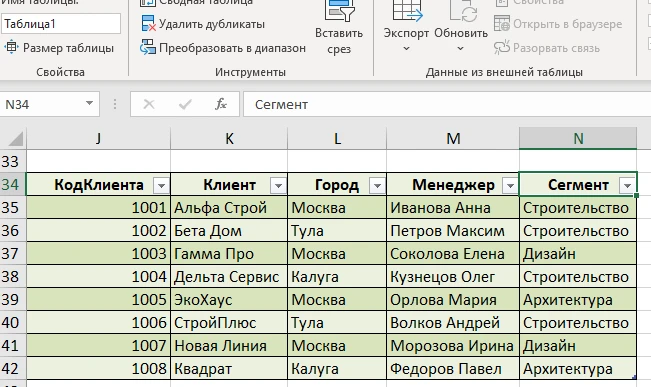Image resolution: width=651 pixels, height=387 pixels.
Task: Click Открыть в браузере button text
Action: coord(568,24)
